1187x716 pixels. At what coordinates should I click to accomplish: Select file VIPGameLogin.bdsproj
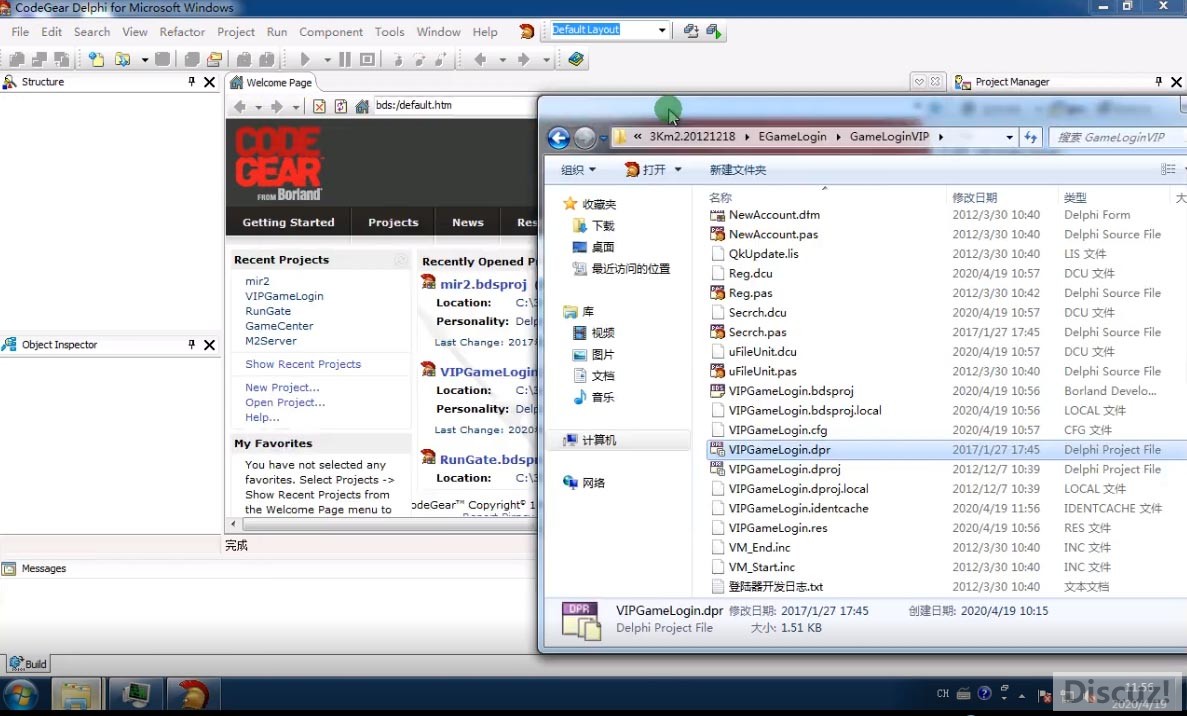point(790,391)
